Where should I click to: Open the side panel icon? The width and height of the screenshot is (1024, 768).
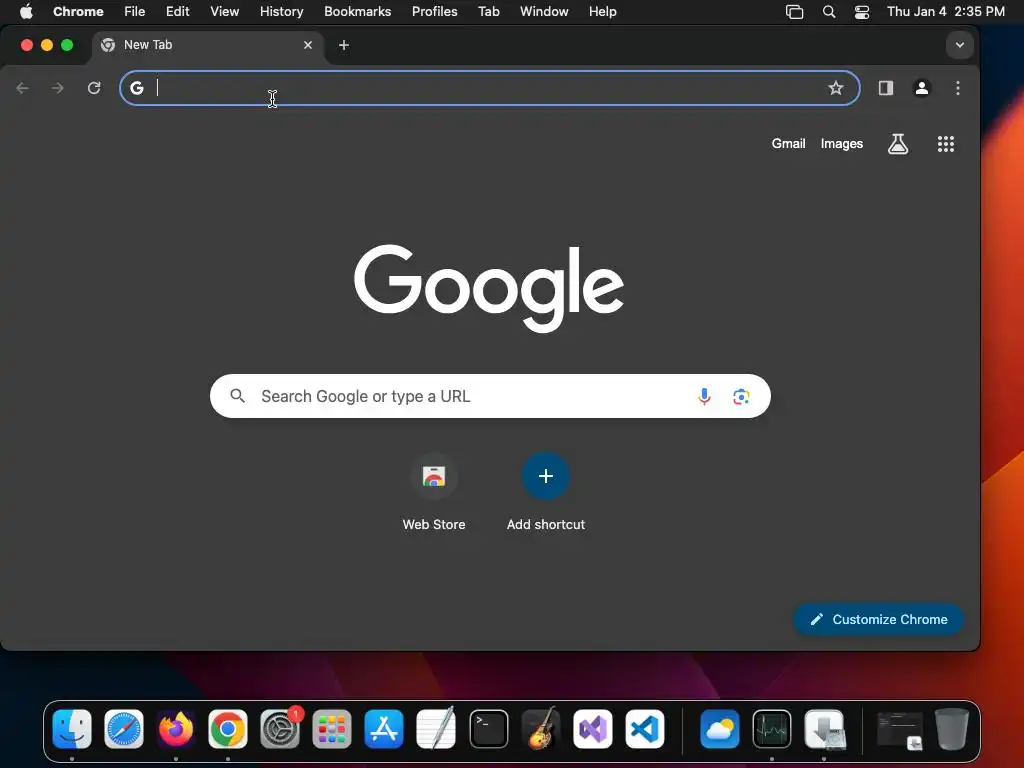(886, 88)
